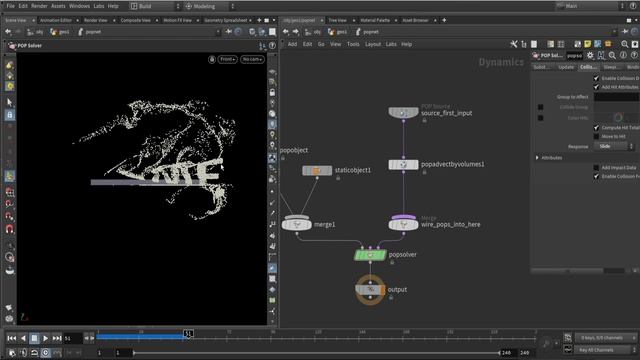Click the current frame number field
Image resolution: width=640 pixels, height=360 pixels.
[x=72, y=338]
